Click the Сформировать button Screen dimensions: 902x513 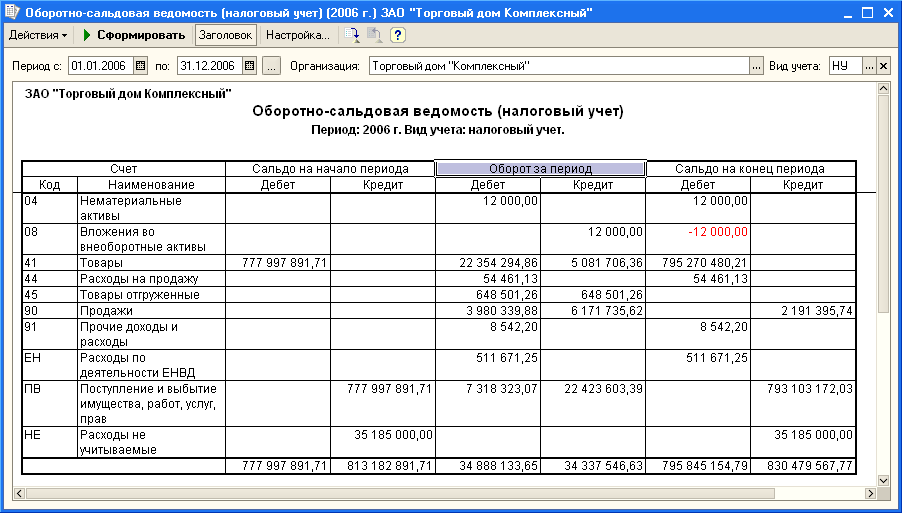(135, 35)
